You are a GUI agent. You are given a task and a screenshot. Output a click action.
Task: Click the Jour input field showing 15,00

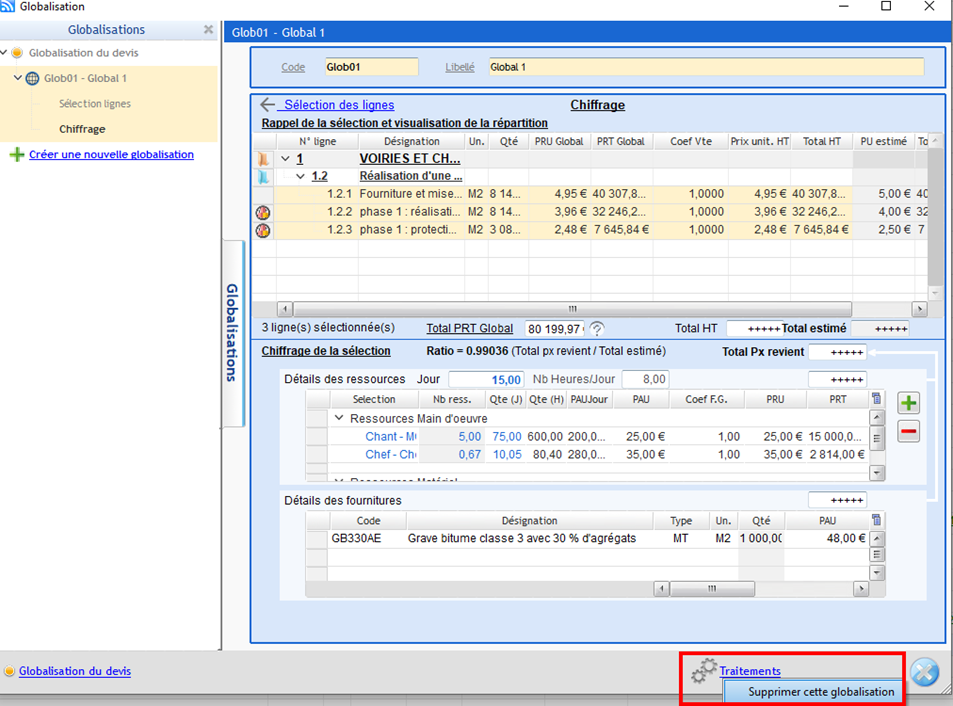point(486,380)
